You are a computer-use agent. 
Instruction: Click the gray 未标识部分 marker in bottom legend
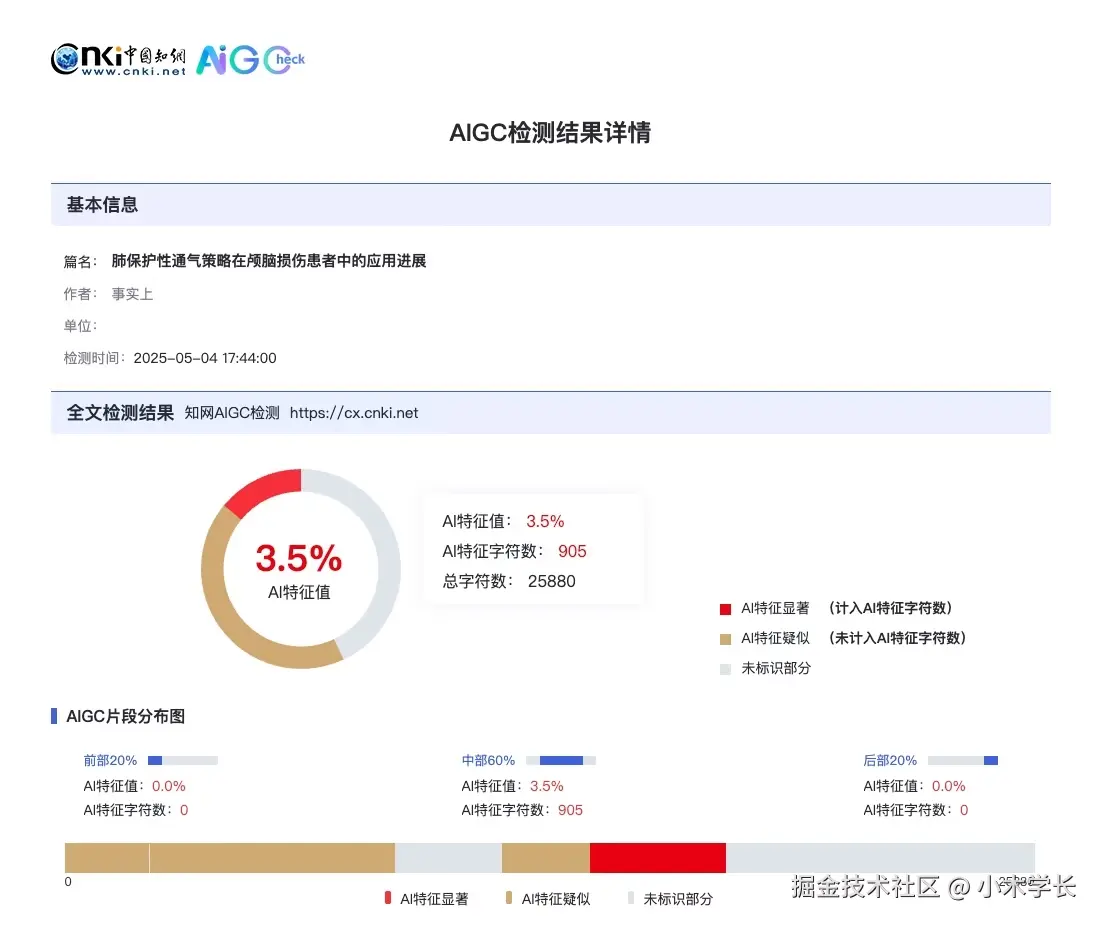(x=630, y=898)
